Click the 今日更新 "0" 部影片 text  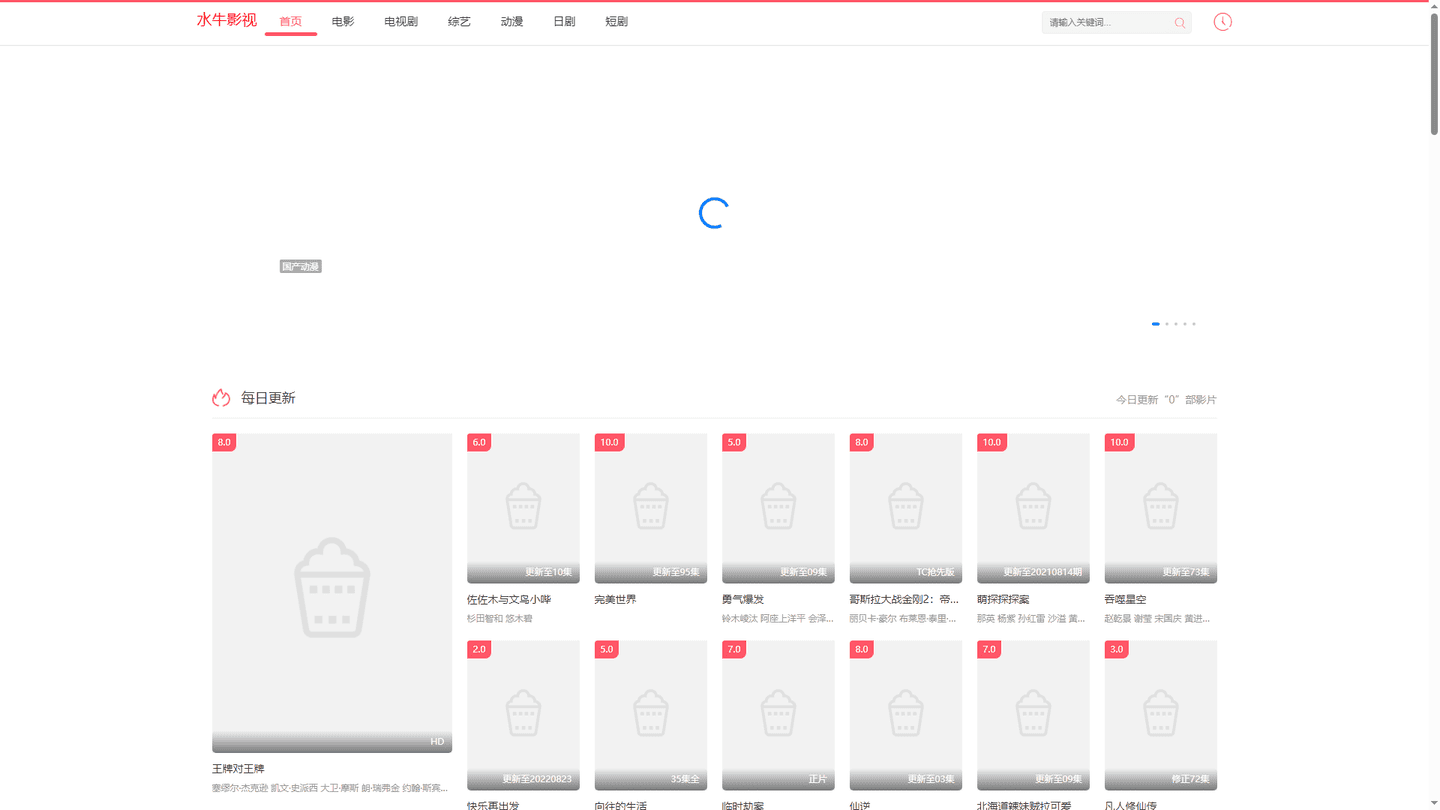[x=1166, y=400]
